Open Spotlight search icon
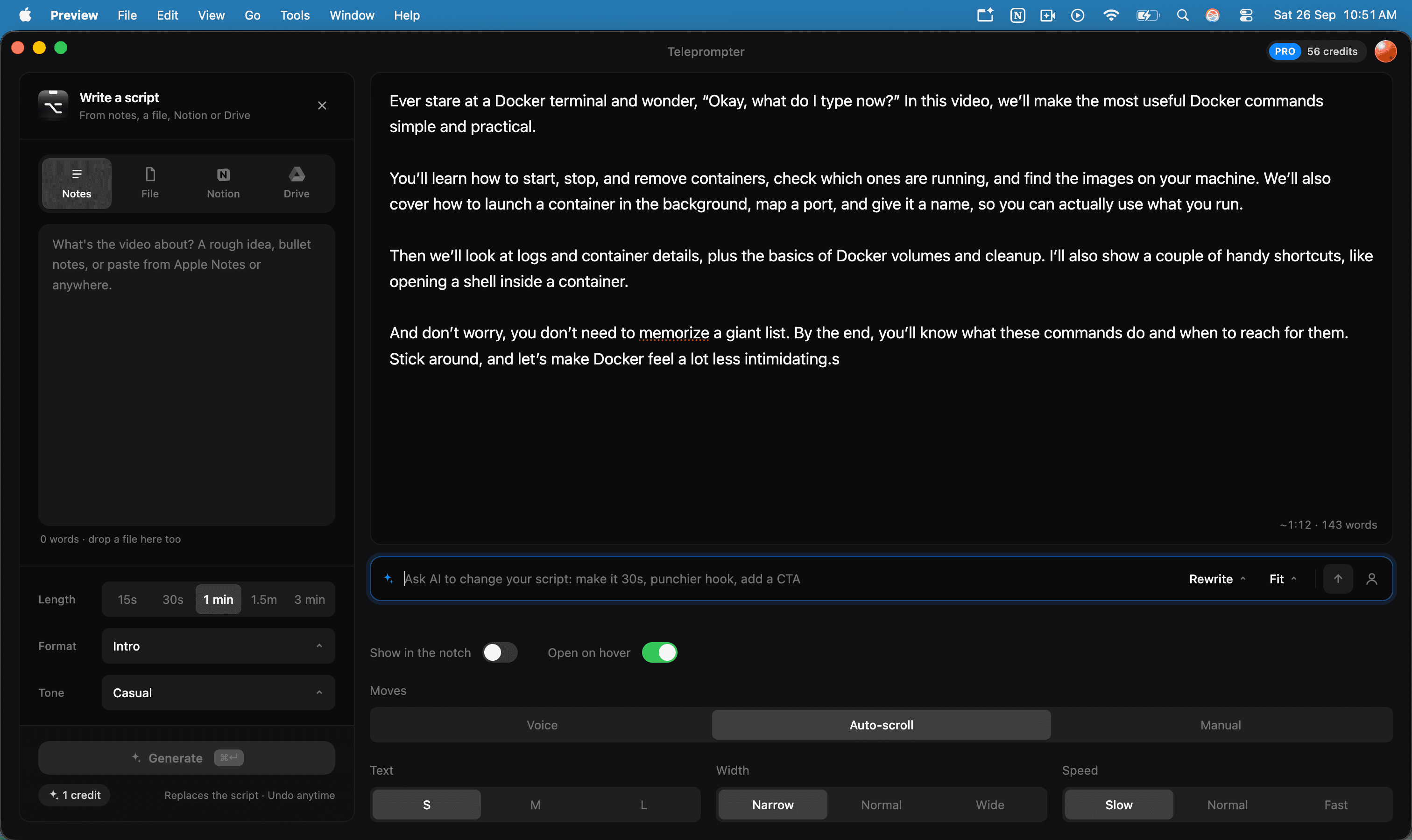This screenshot has height=840, width=1412. pos(1182,15)
